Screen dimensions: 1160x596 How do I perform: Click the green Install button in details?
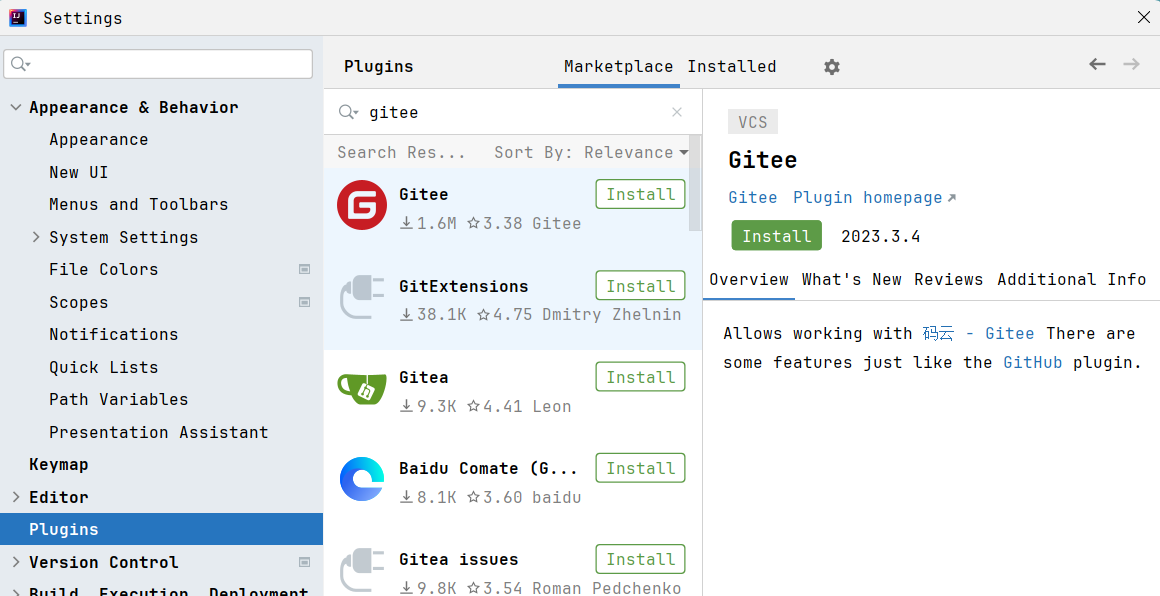coord(777,236)
